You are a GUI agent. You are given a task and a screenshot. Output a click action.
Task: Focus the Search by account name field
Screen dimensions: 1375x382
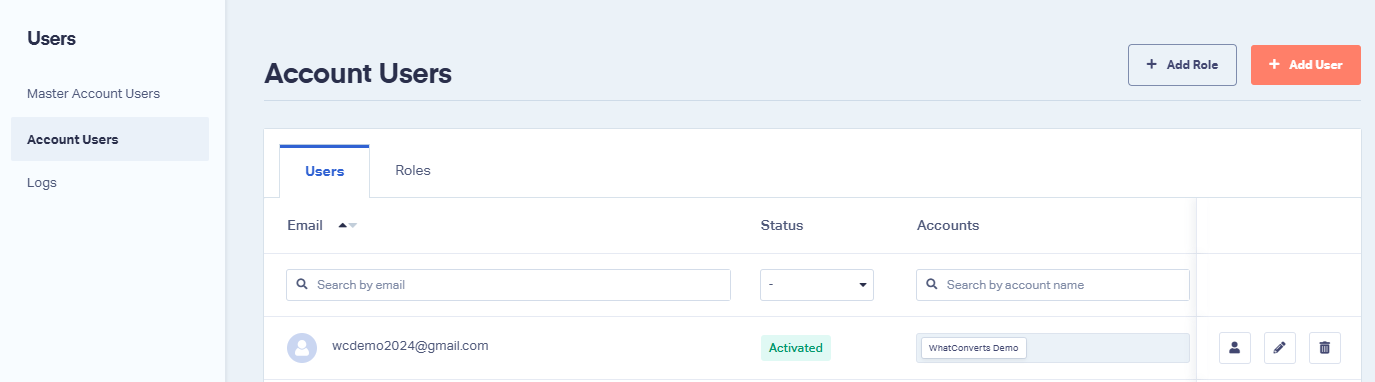(x=1053, y=285)
